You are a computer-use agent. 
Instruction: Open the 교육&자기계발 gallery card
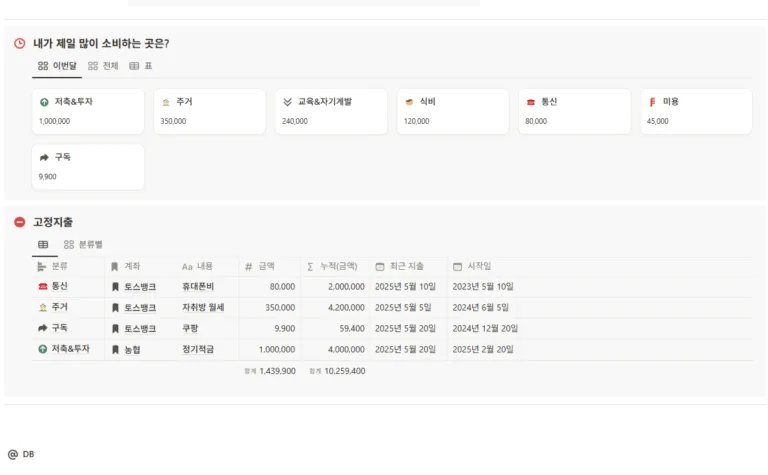(x=331, y=111)
